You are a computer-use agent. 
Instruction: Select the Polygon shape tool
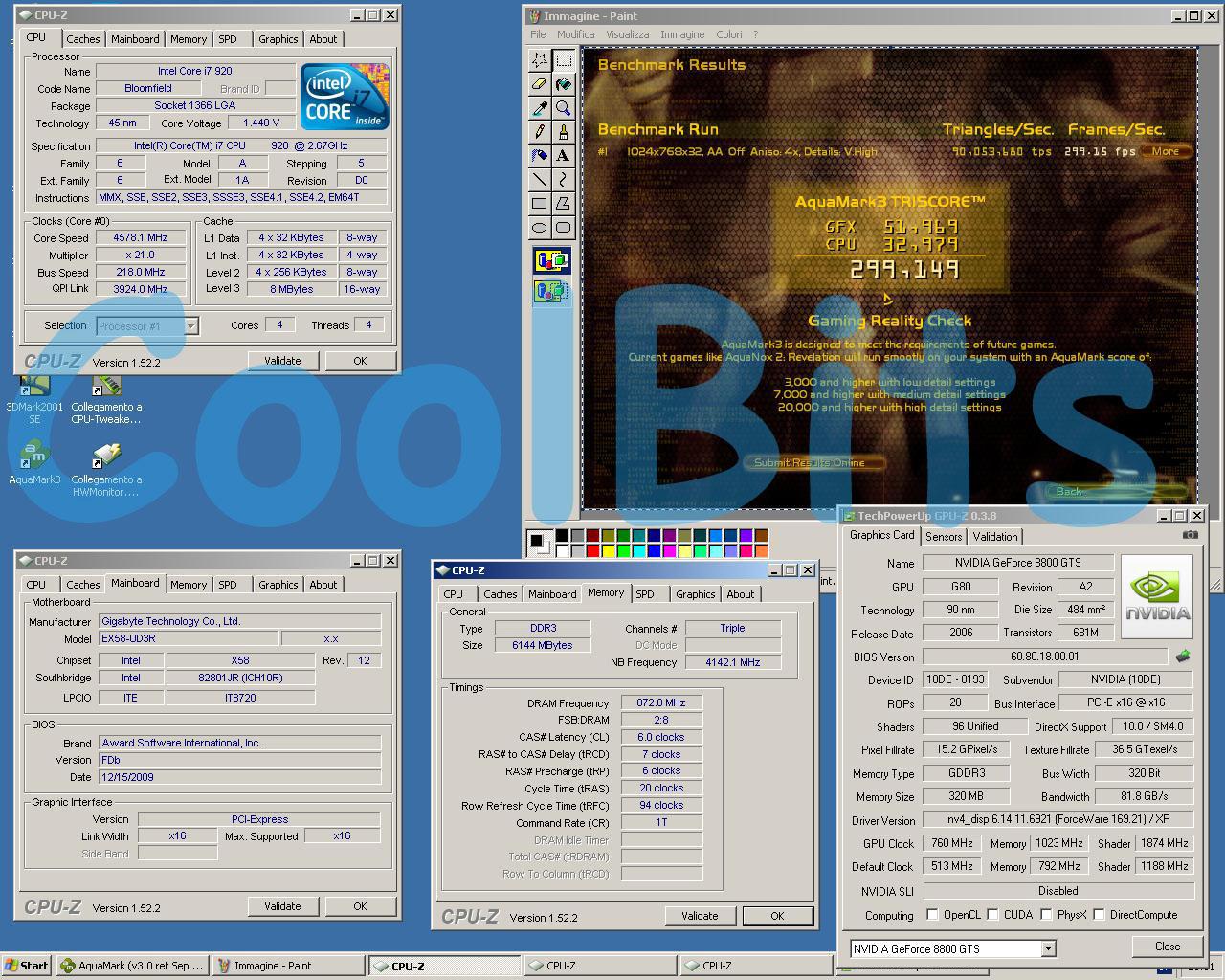[x=564, y=203]
